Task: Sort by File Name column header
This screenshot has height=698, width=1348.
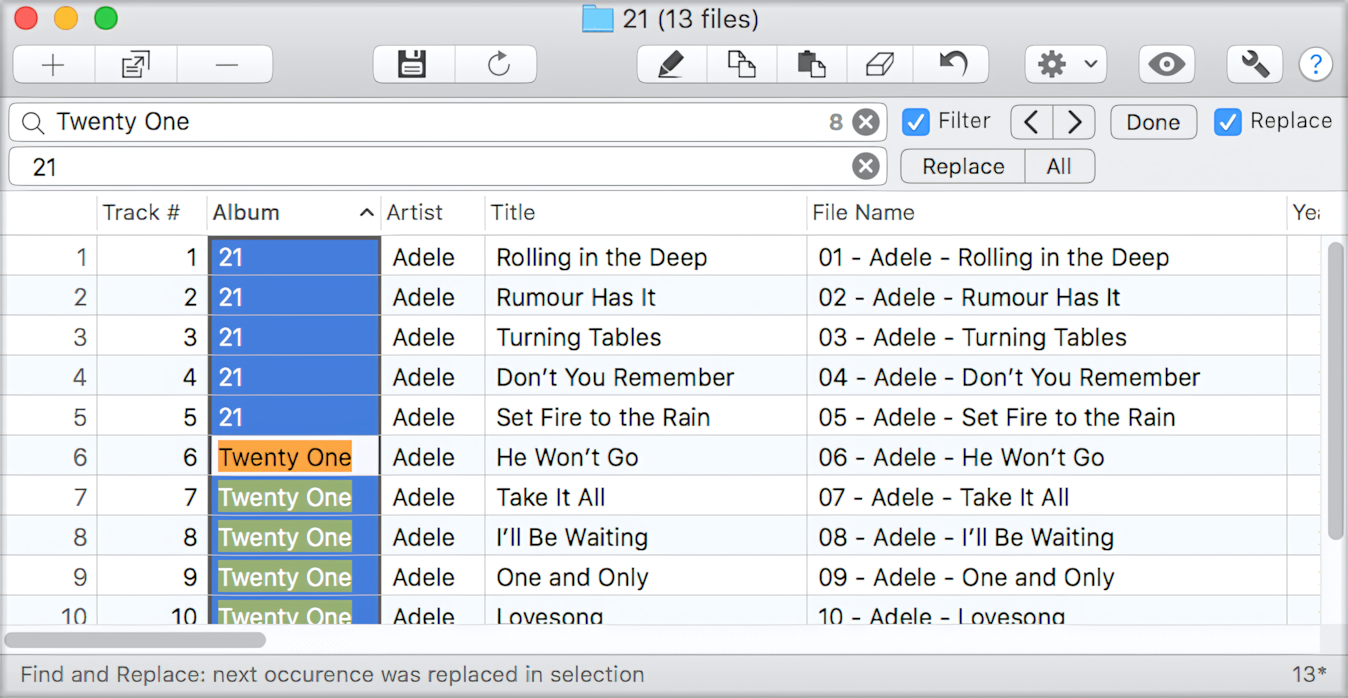Action: 1046,212
